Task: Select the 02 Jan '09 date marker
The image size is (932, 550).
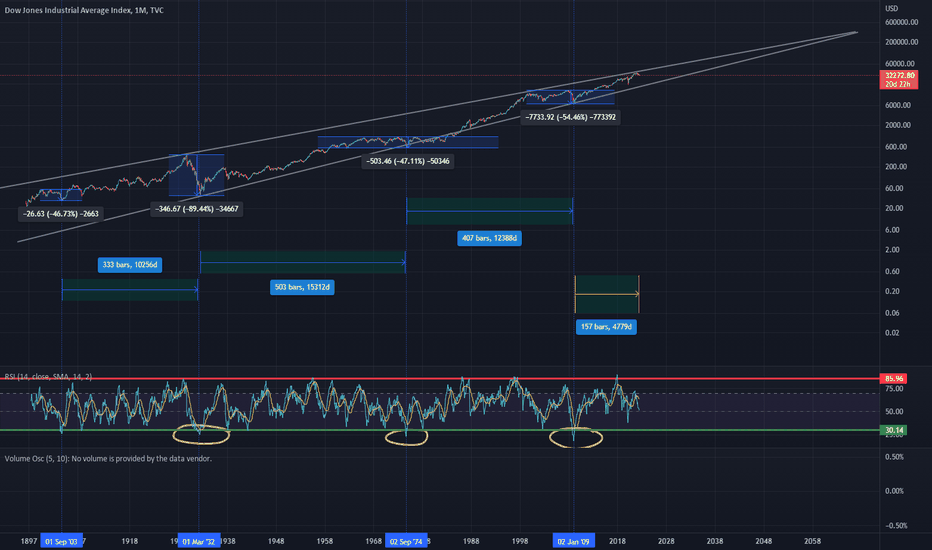Action: 573,541
